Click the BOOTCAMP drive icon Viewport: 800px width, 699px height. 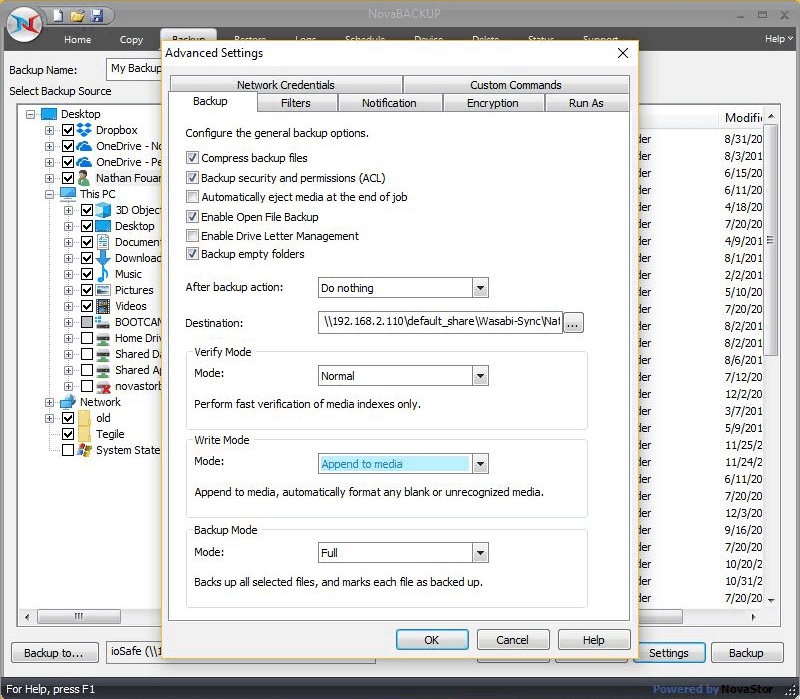pos(103,322)
